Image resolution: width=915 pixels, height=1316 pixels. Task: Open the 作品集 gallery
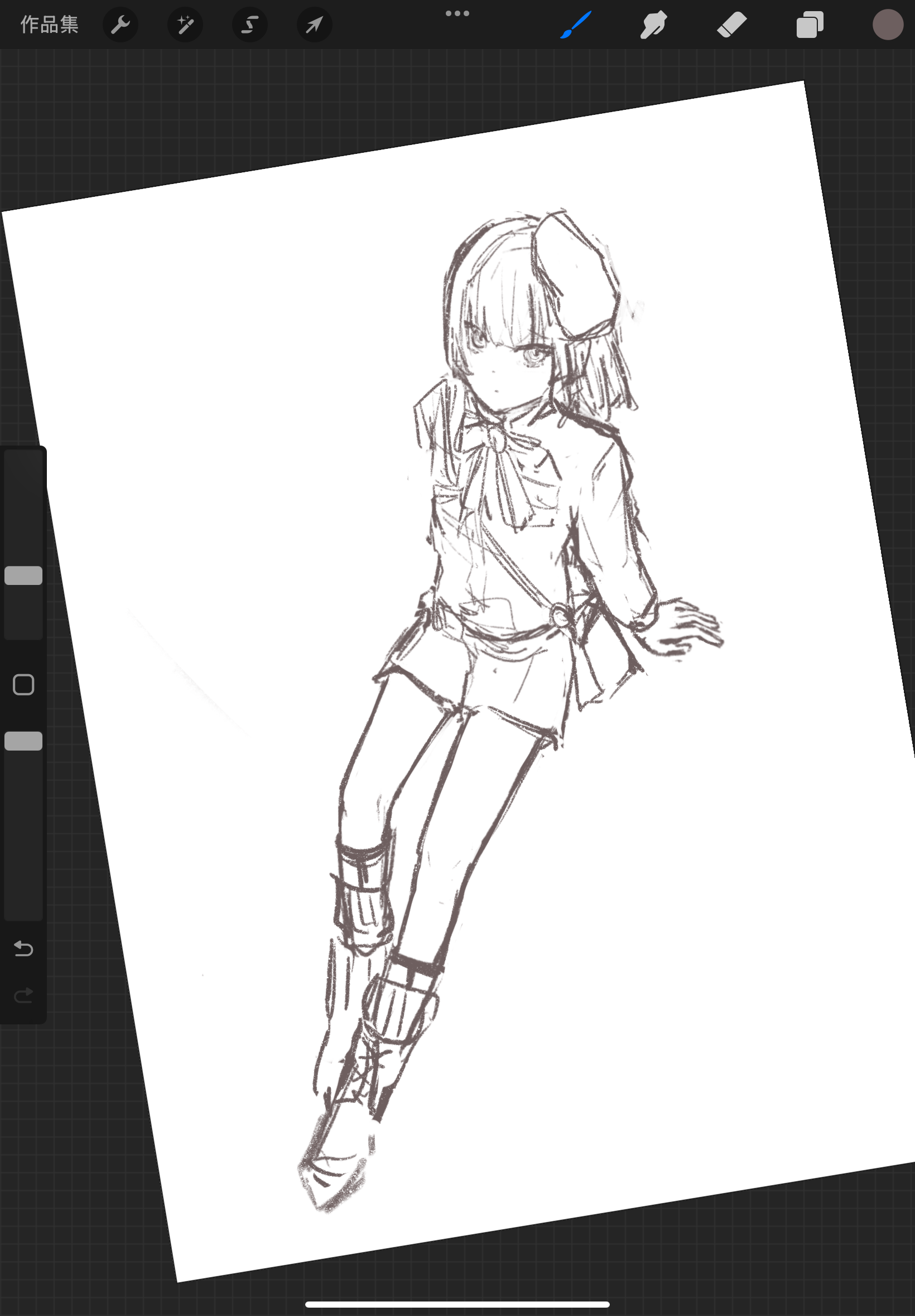pos(49,25)
